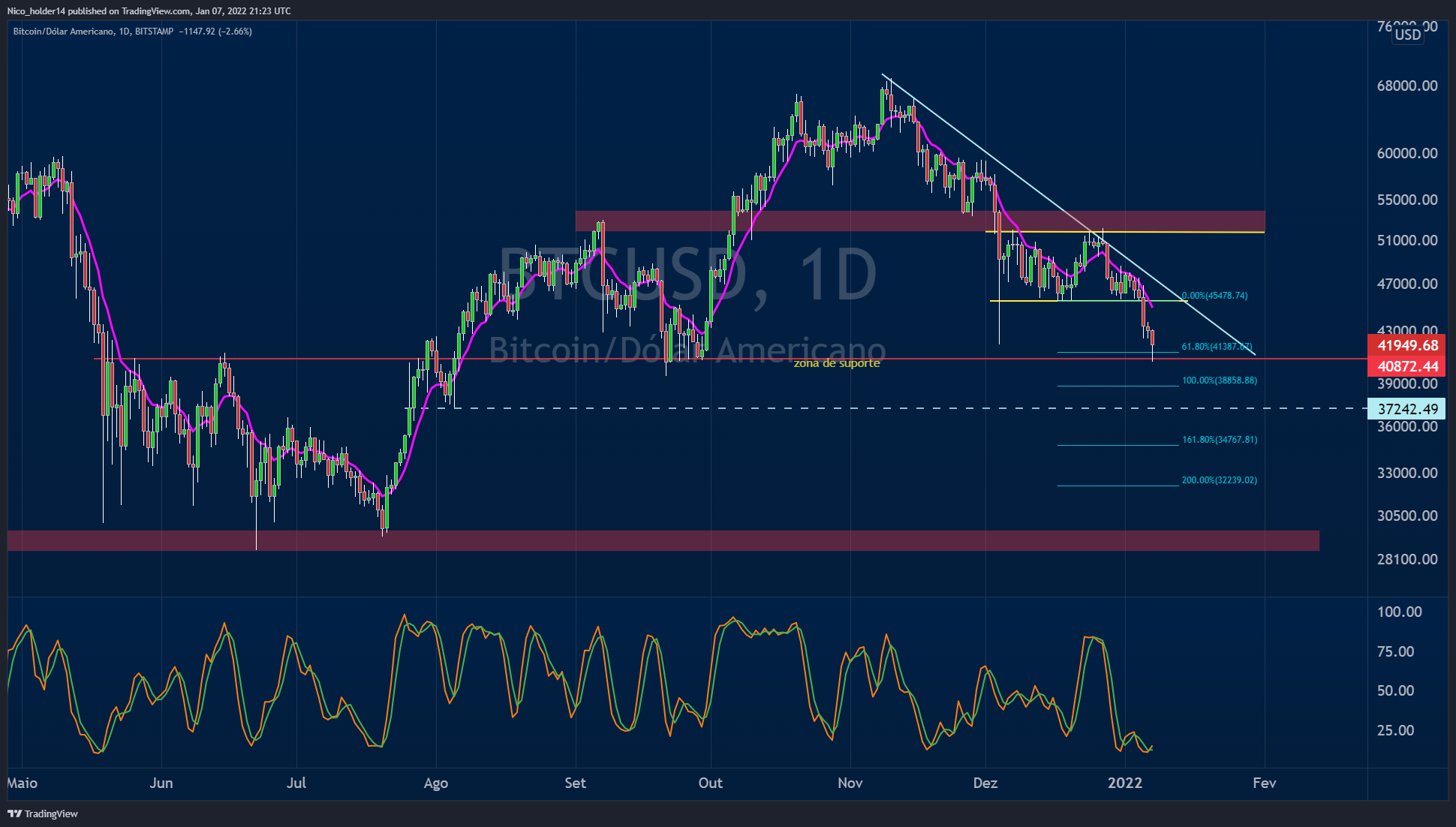
Task: Click the 30500.00 price axis label
Action: [x=1407, y=516]
